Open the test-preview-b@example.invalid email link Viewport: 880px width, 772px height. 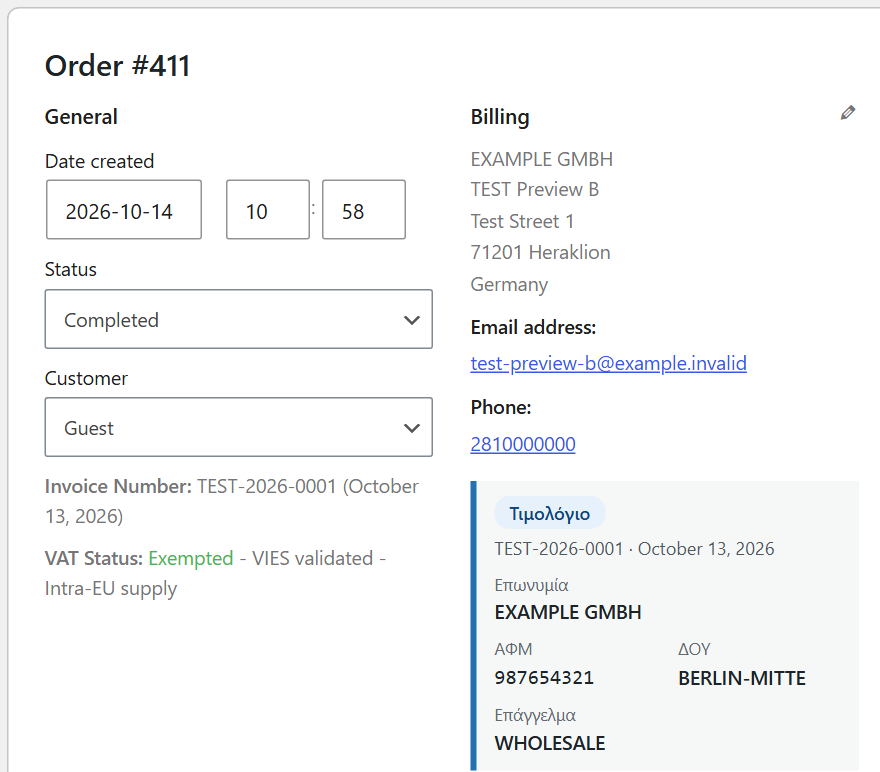608,364
